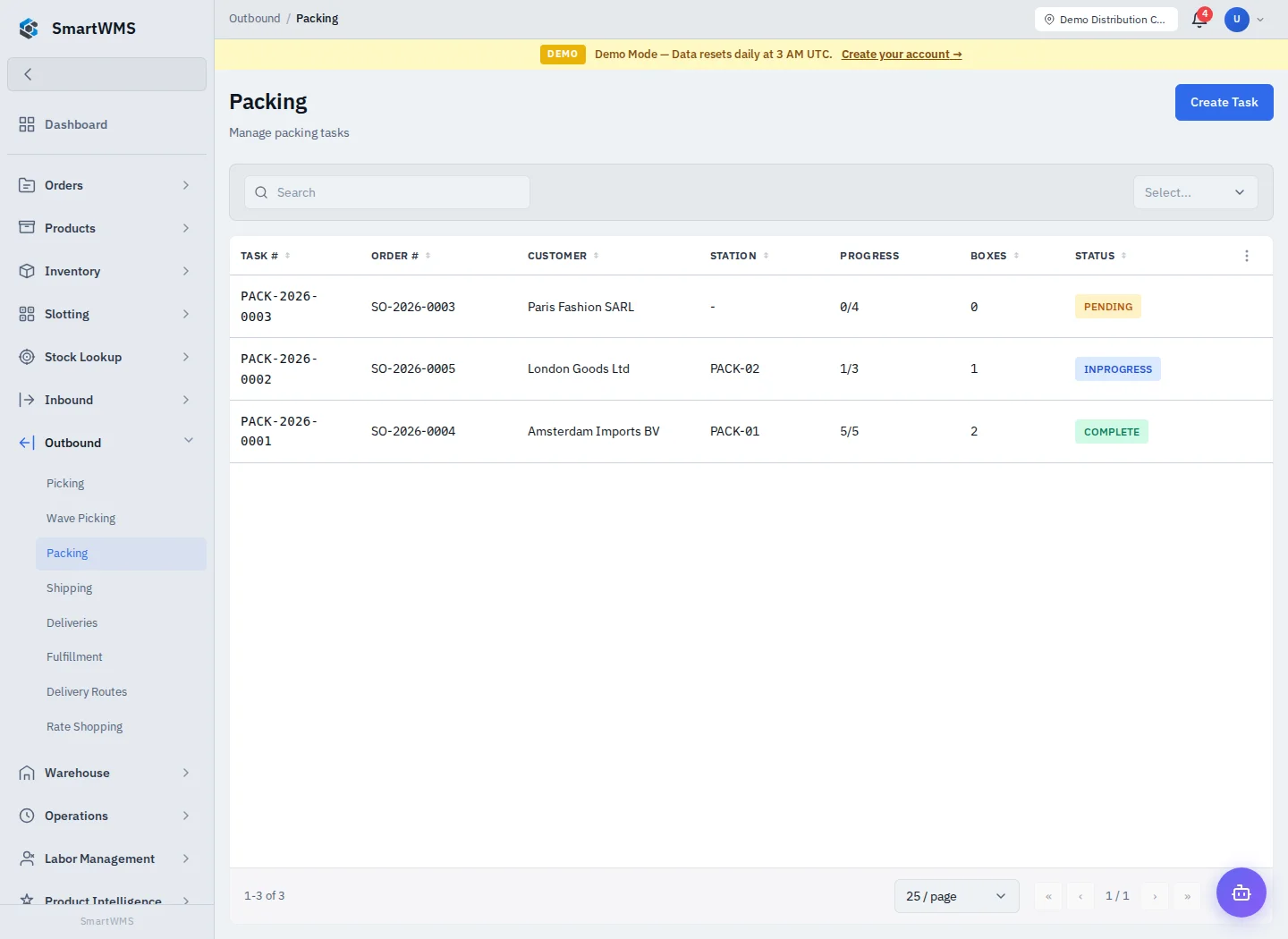Open notifications bell with badge
This screenshot has height=939, width=1288.
click(x=1199, y=19)
